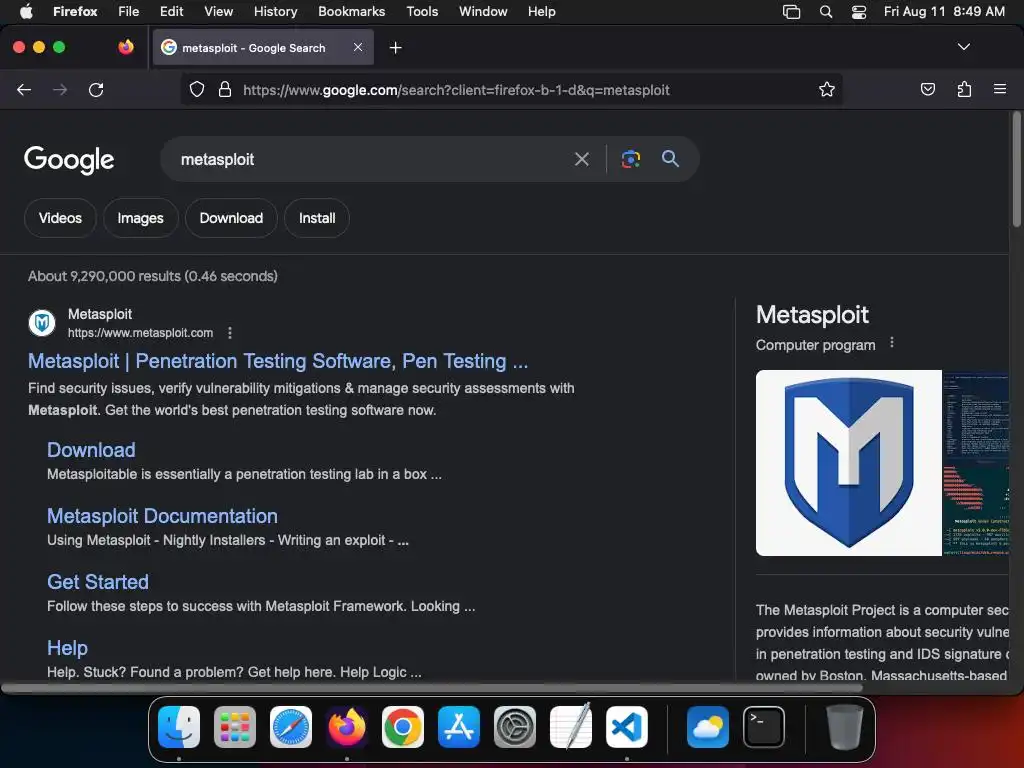Show site security via padlock icon
Viewport: 1024px width, 768px height.
(225, 89)
